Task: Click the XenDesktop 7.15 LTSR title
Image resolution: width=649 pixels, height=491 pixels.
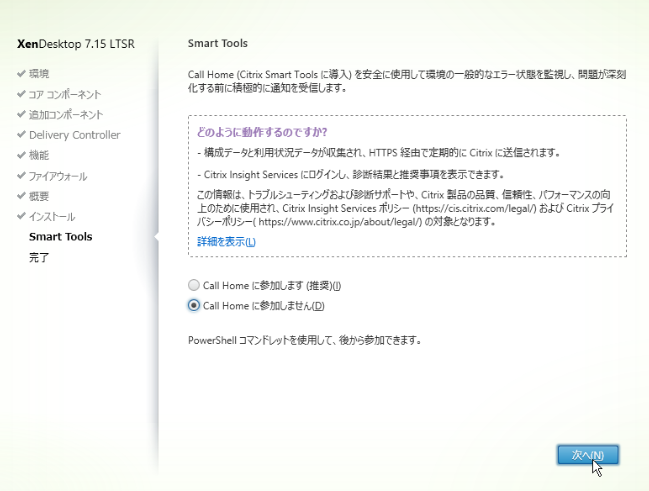Action: pyautogui.click(x=76, y=44)
